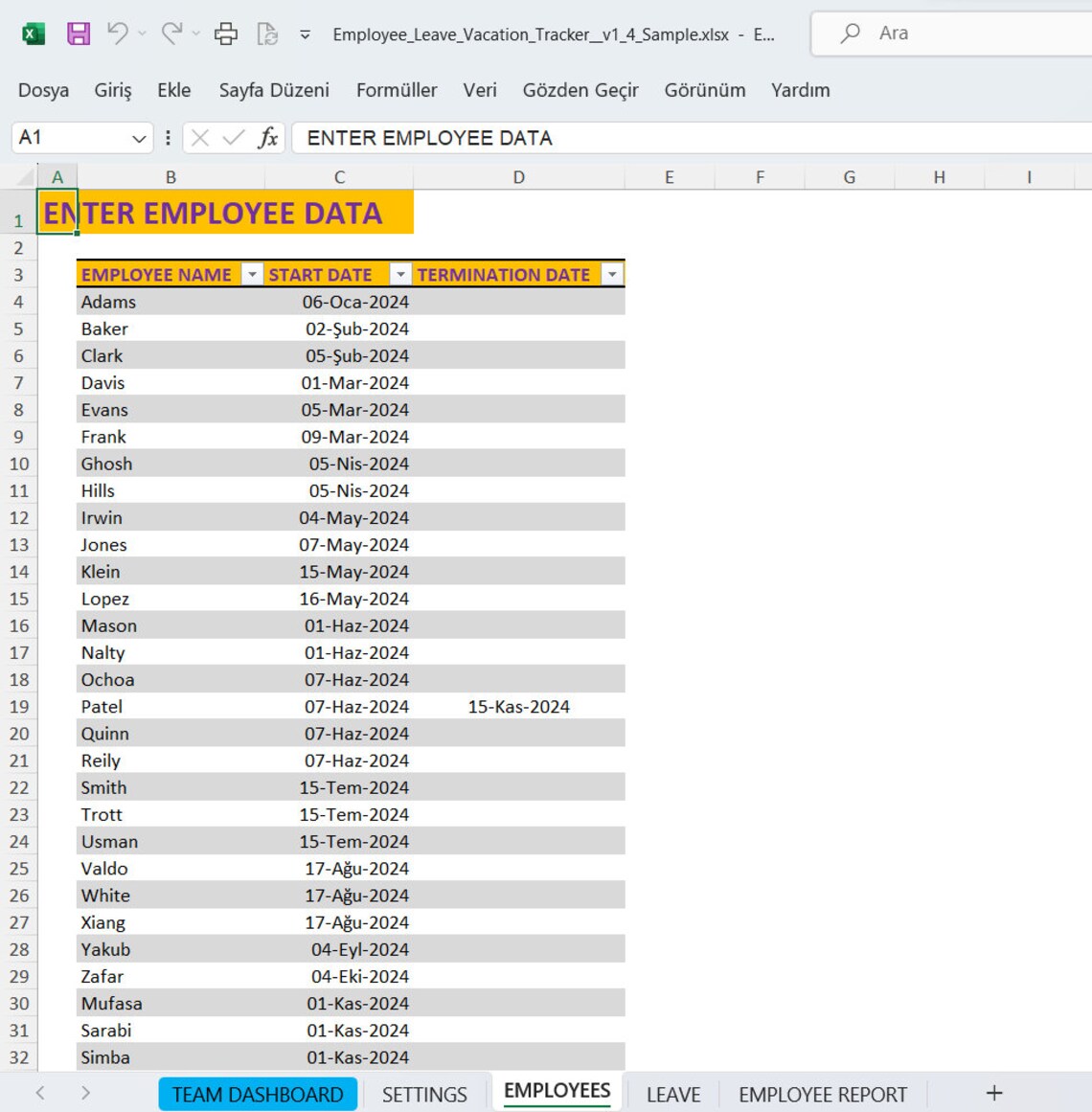Switch to the Formüller ribbon tab

397,90
